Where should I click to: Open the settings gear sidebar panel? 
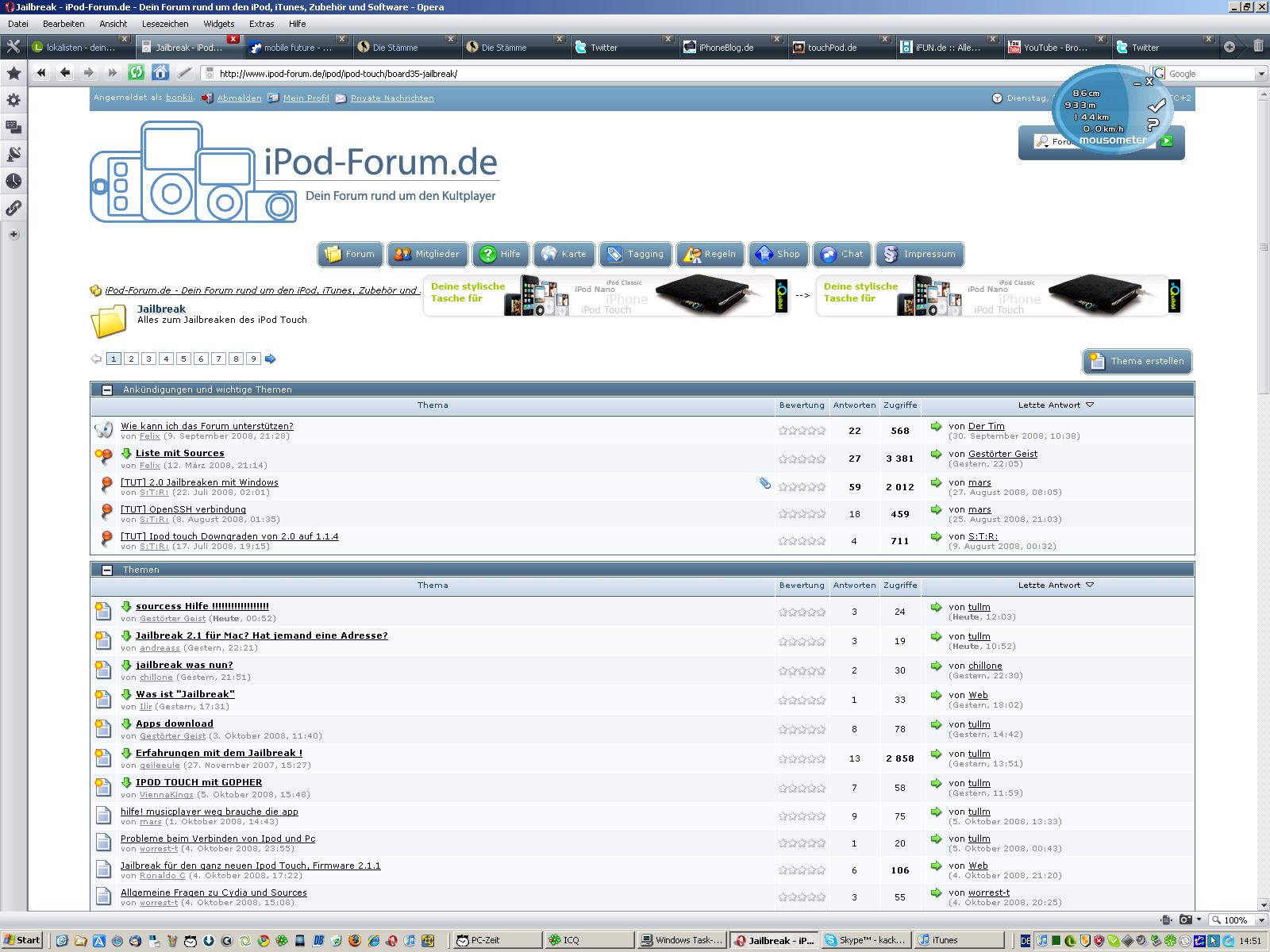click(13, 101)
